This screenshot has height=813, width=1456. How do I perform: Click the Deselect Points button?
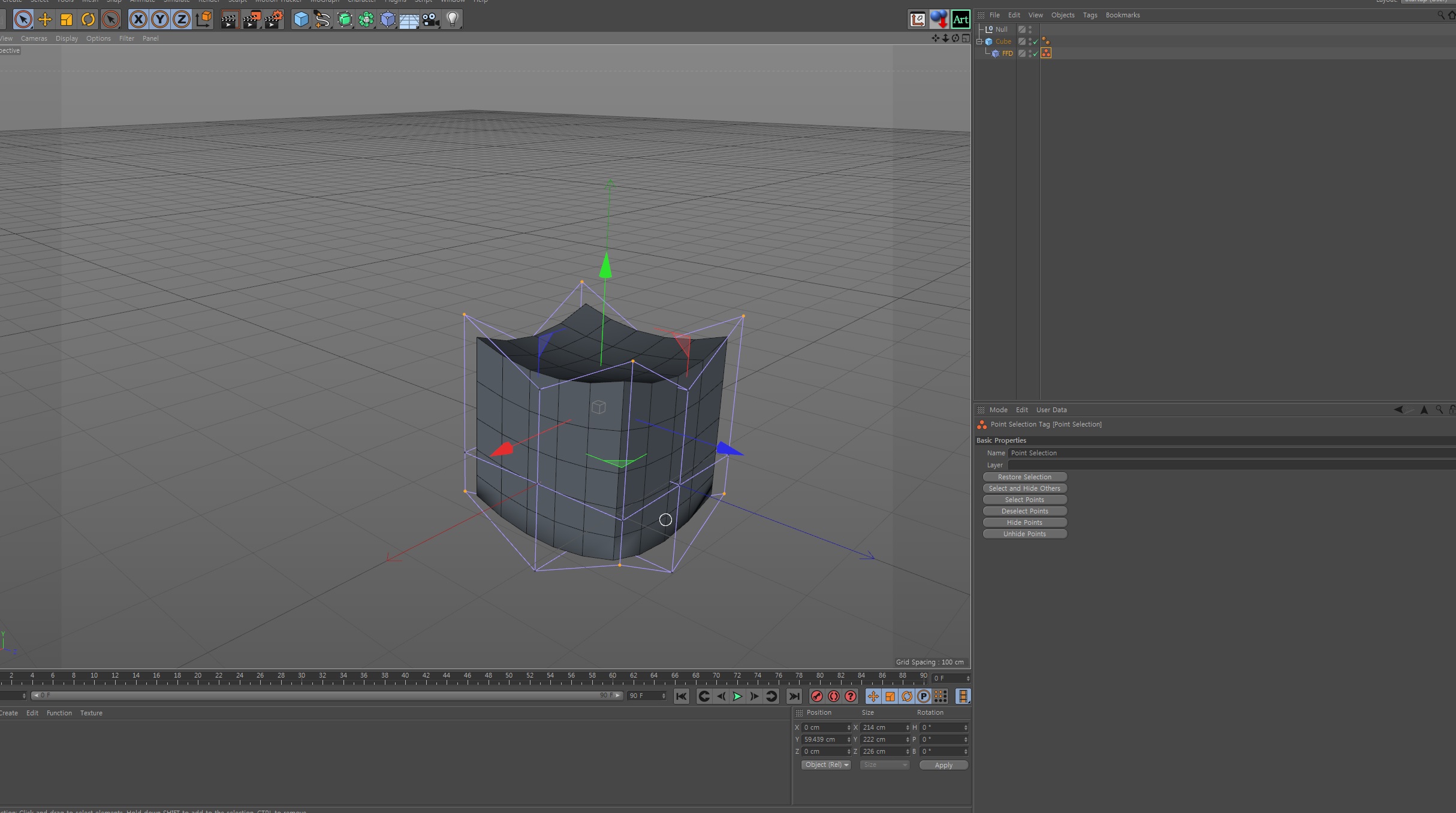(1024, 511)
